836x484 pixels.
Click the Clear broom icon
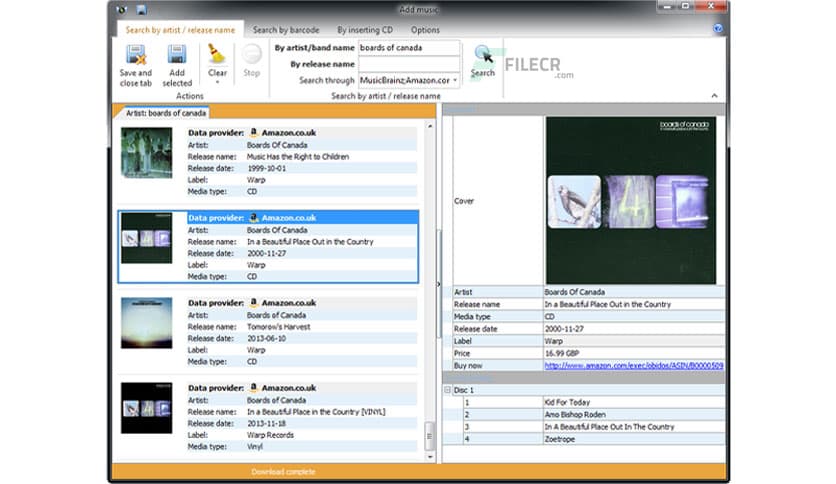tap(217, 54)
